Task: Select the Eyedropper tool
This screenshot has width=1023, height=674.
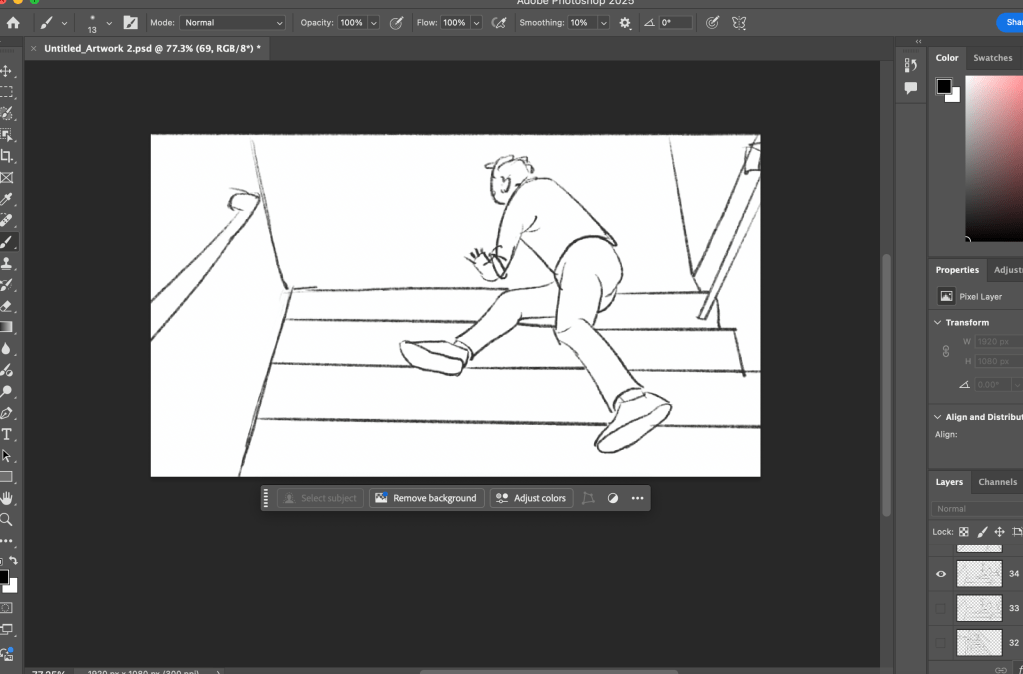Action: point(7,199)
